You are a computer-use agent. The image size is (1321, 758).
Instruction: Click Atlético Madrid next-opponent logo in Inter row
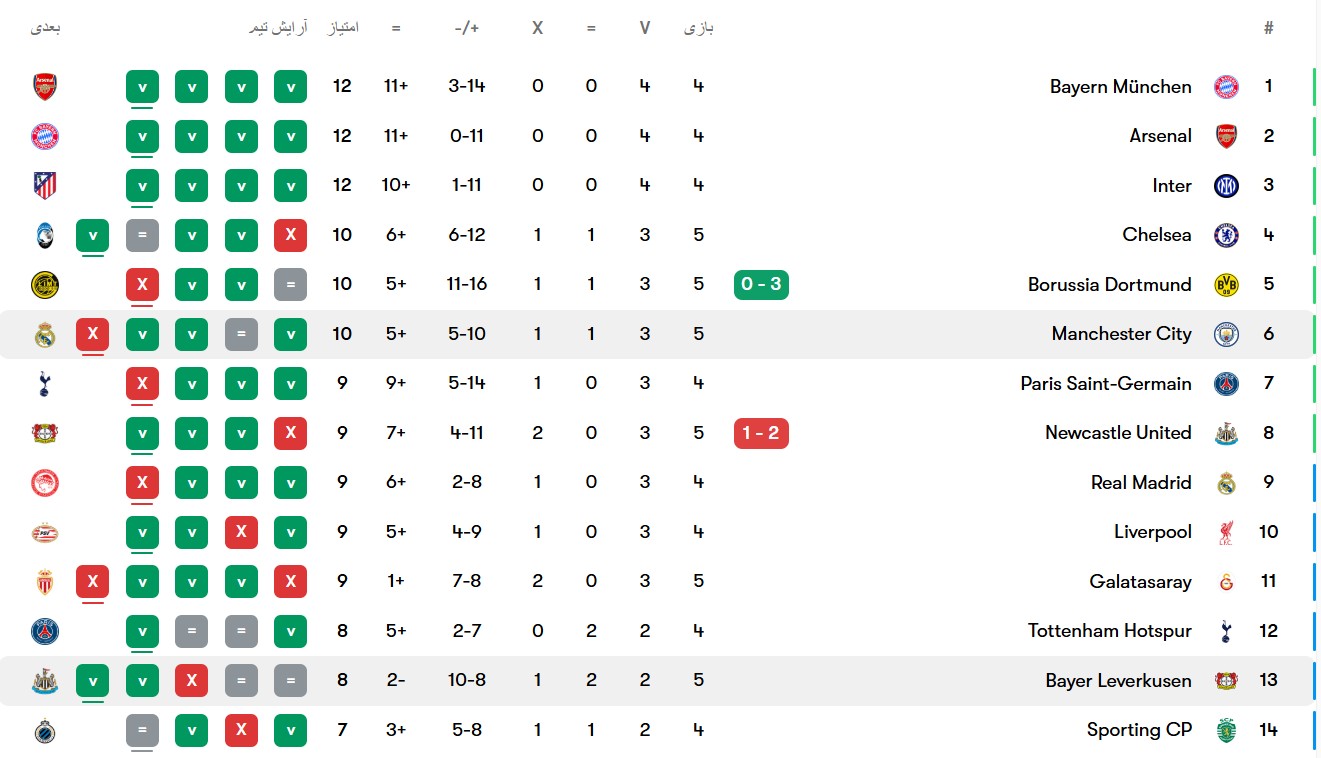[45, 186]
